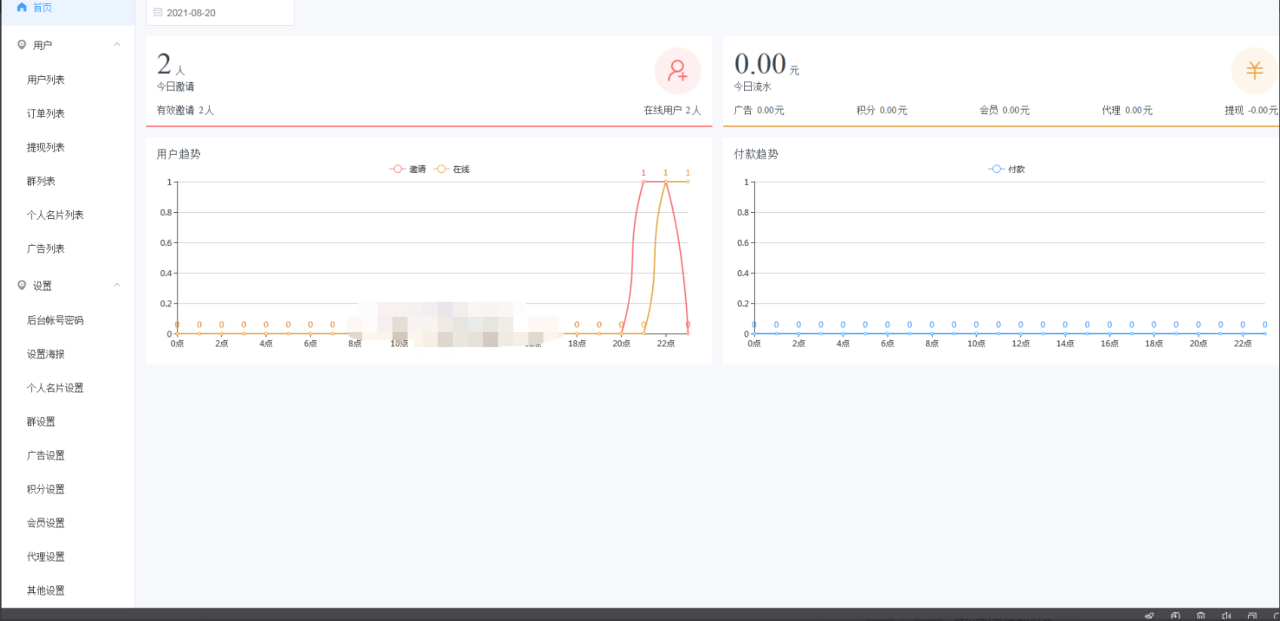Open 个人名片设置 in the sidebar
The width and height of the screenshot is (1280, 621).
(x=56, y=388)
